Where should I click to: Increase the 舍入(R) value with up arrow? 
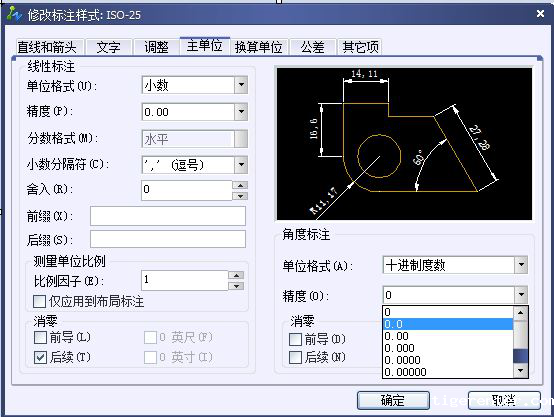(x=240, y=185)
